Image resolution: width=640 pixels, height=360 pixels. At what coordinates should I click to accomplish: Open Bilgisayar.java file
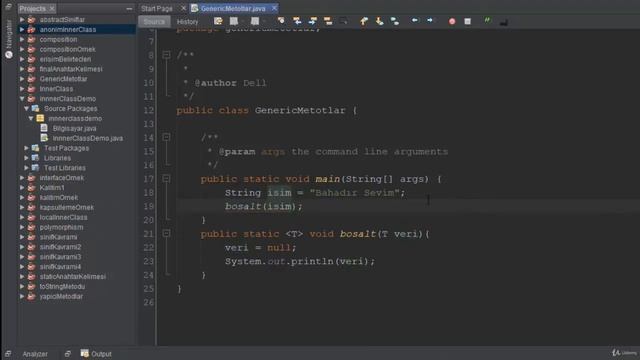pyautogui.click(x=74, y=128)
